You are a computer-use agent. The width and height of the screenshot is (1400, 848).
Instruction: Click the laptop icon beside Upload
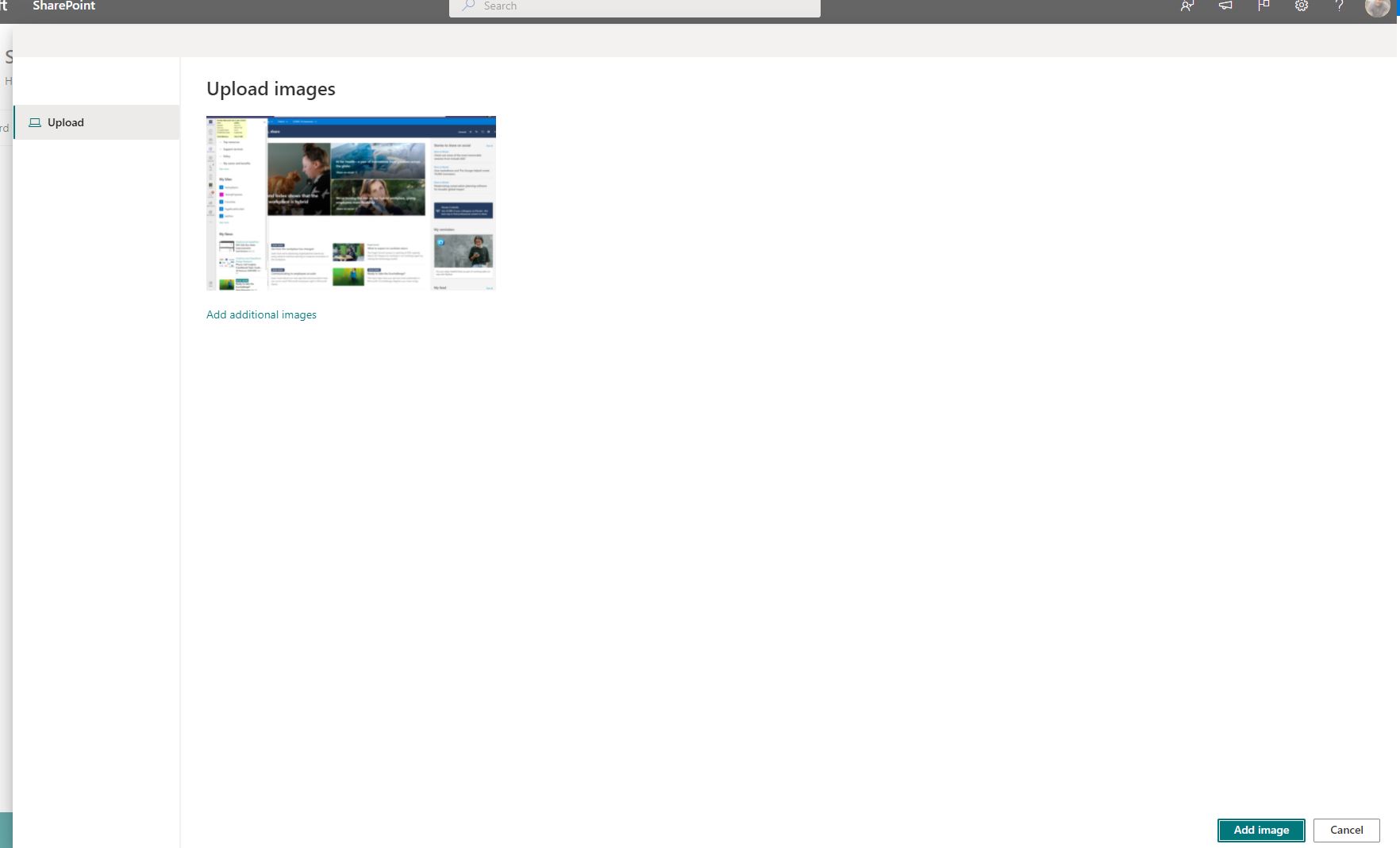(x=34, y=122)
